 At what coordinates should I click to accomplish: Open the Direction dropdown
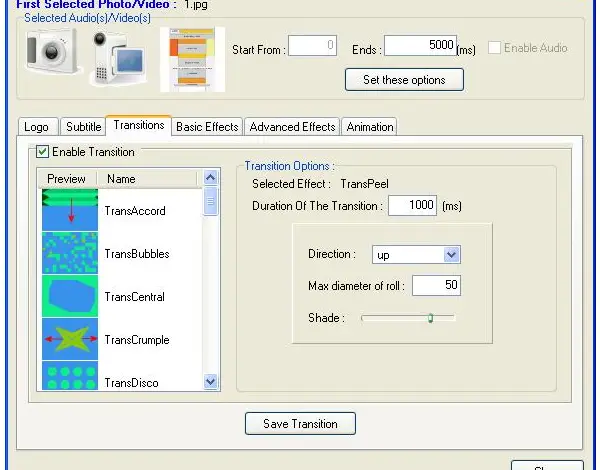click(x=416, y=255)
